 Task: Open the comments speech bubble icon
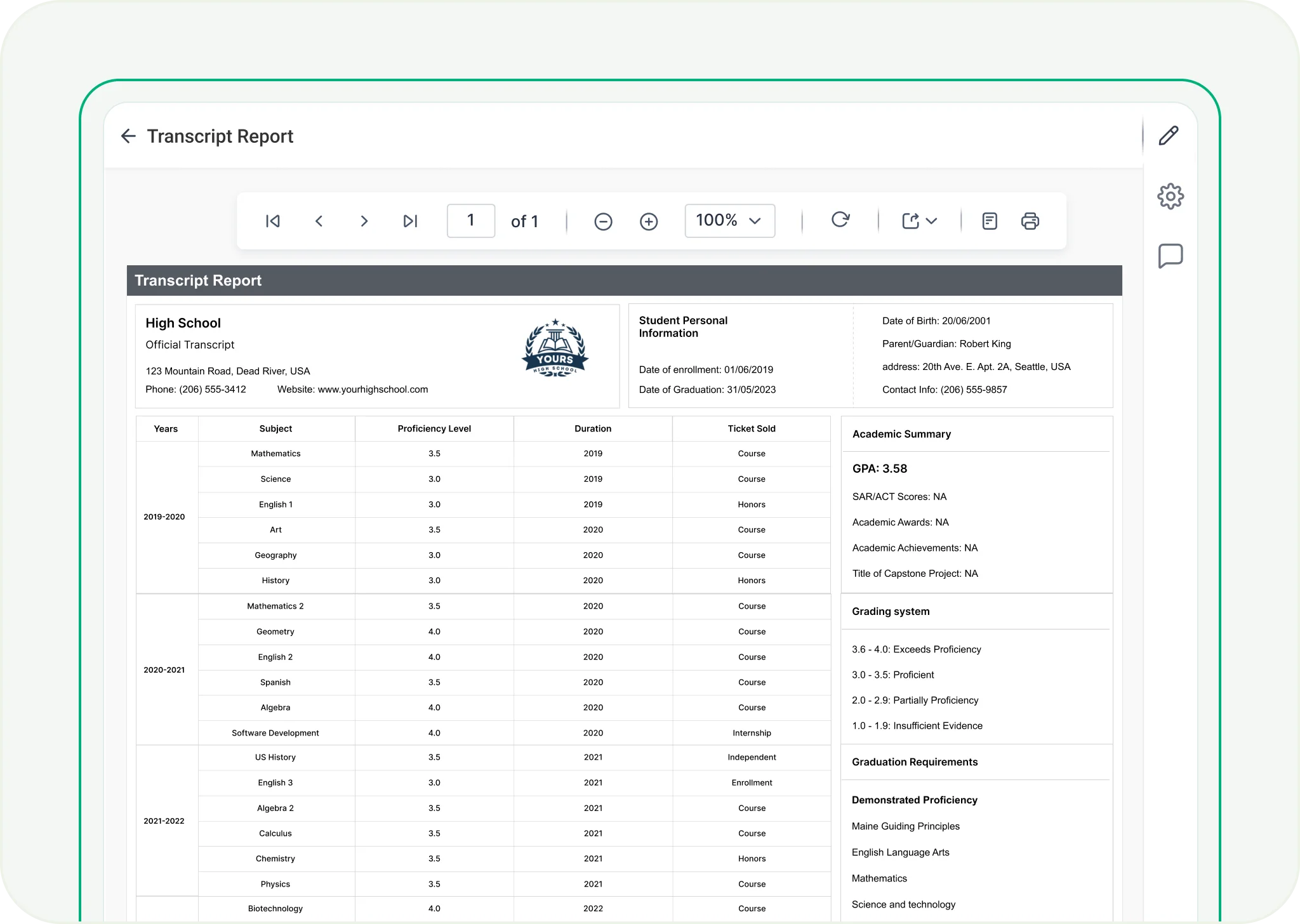(x=1170, y=256)
